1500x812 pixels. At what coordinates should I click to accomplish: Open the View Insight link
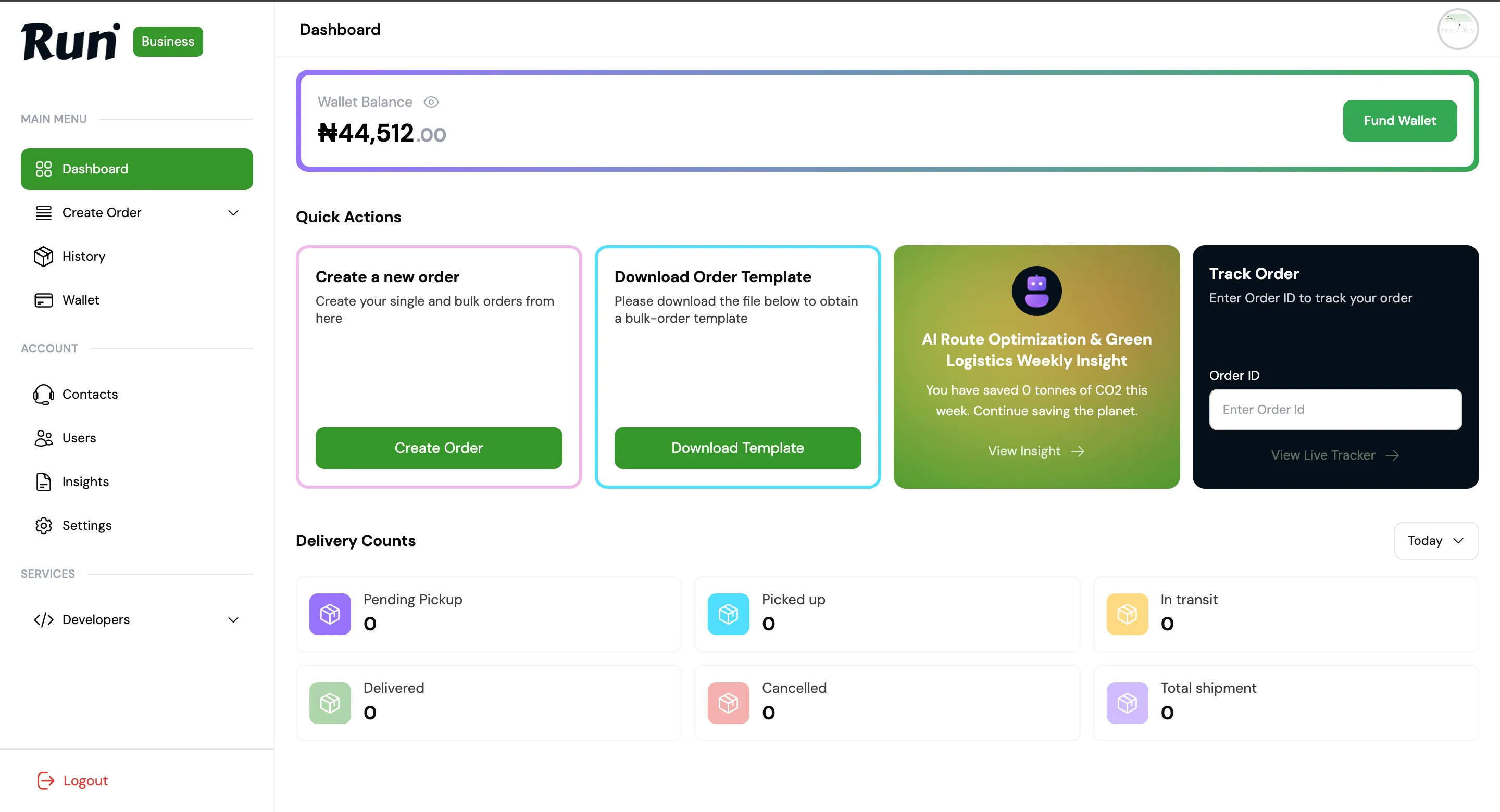click(1036, 451)
